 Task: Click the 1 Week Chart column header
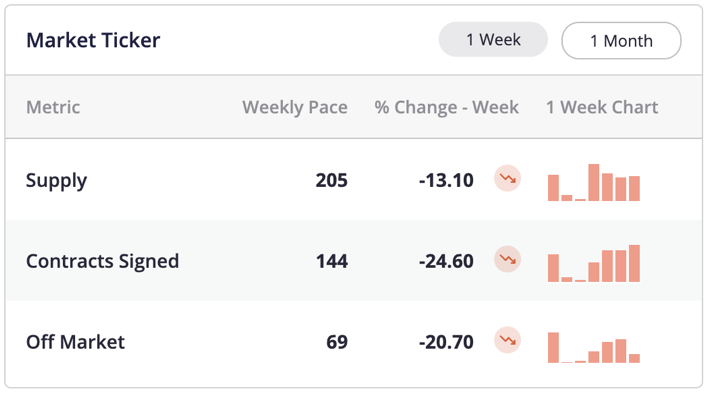coord(602,107)
